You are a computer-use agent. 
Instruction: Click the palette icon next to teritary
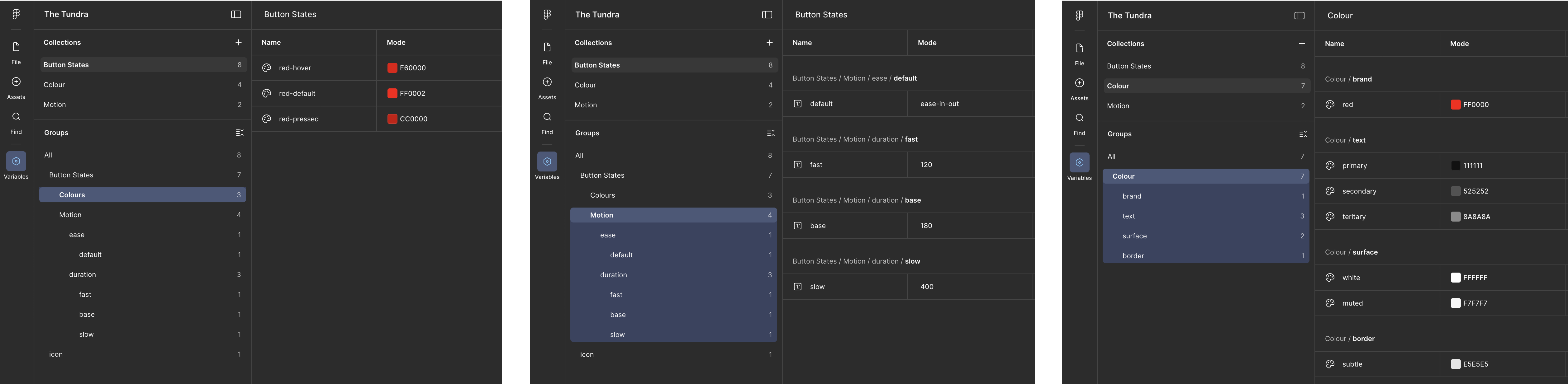click(x=1330, y=217)
